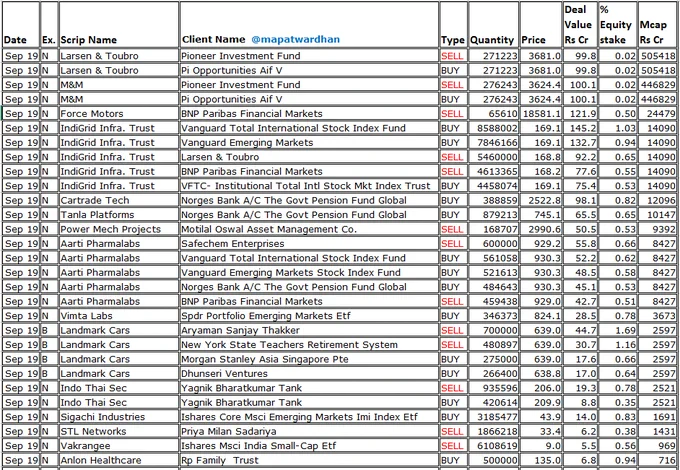Select quantity cell 3185477

[x=493, y=417]
